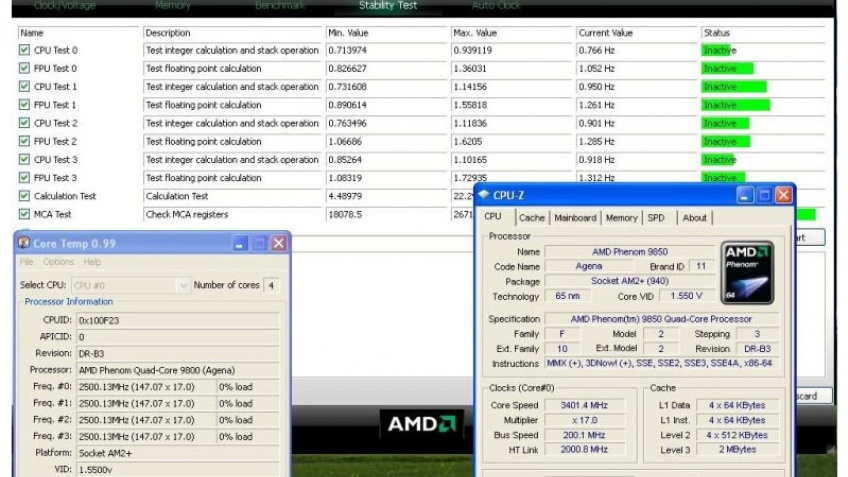
Task: Click the Bus Speed value 200.1 MHz
Action: 584,435
